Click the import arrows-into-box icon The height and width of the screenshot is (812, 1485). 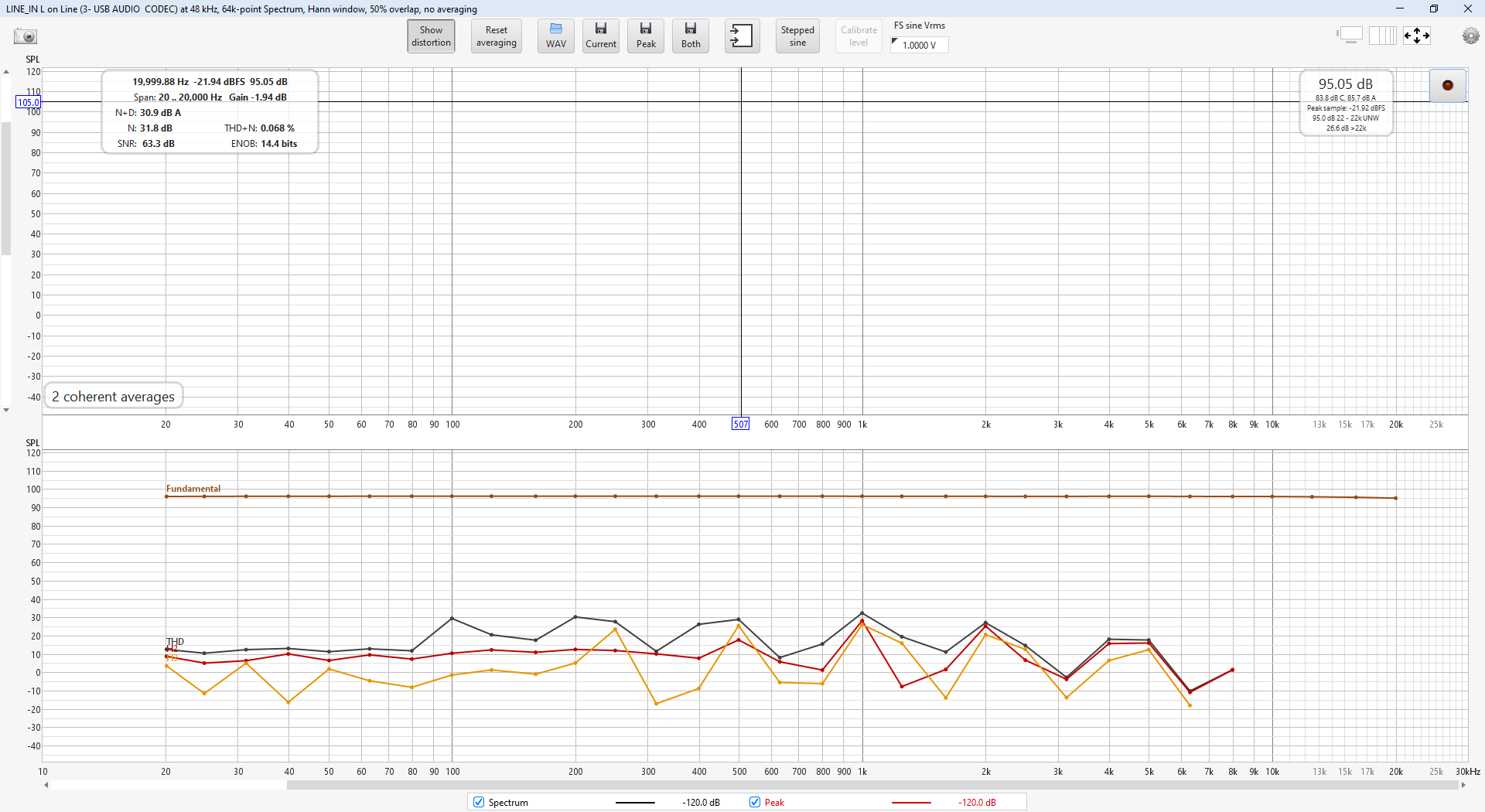[x=742, y=36]
